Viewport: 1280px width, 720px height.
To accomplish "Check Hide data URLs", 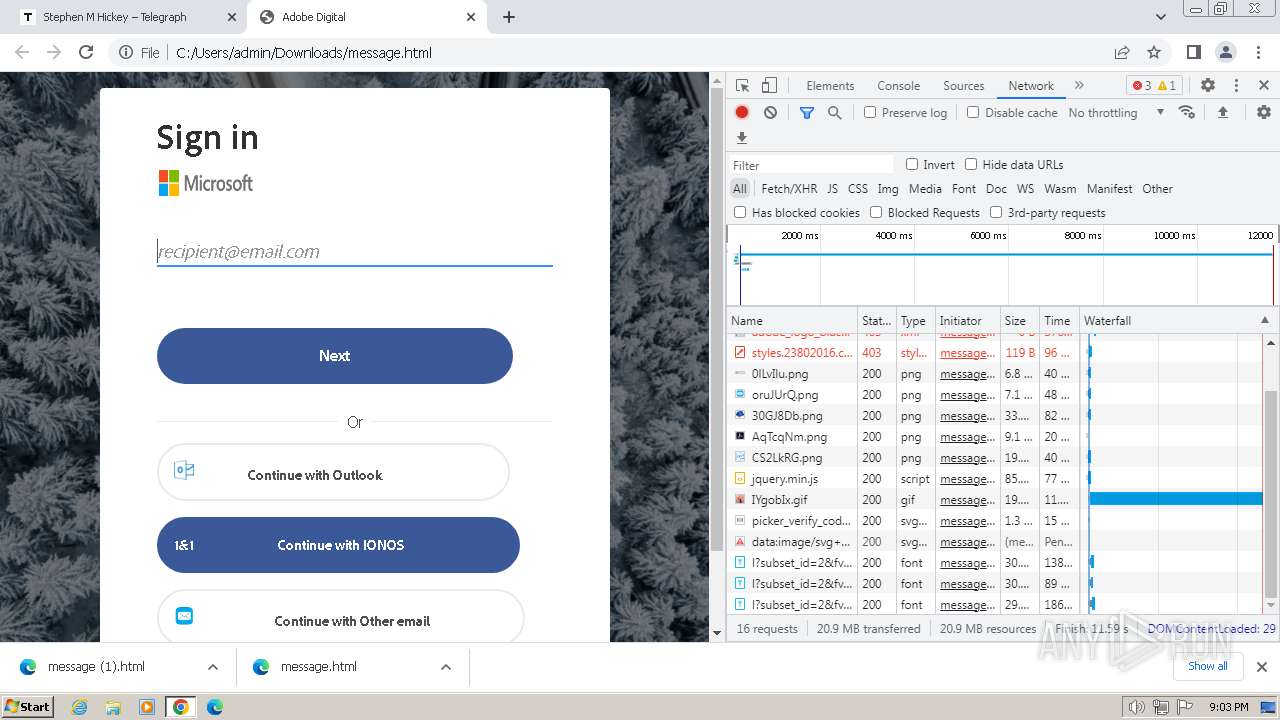I will point(971,165).
